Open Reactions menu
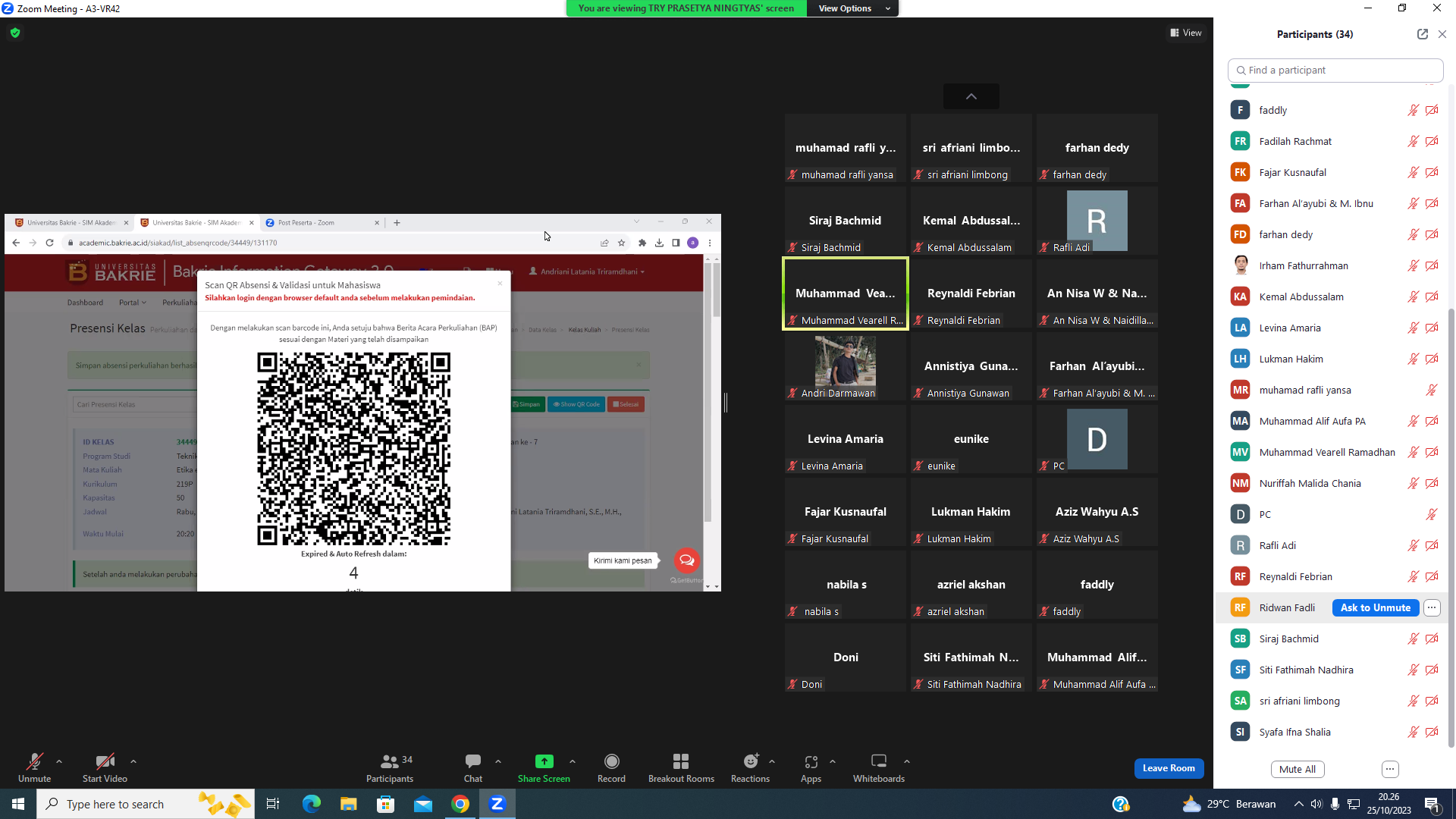 (x=750, y=767)
